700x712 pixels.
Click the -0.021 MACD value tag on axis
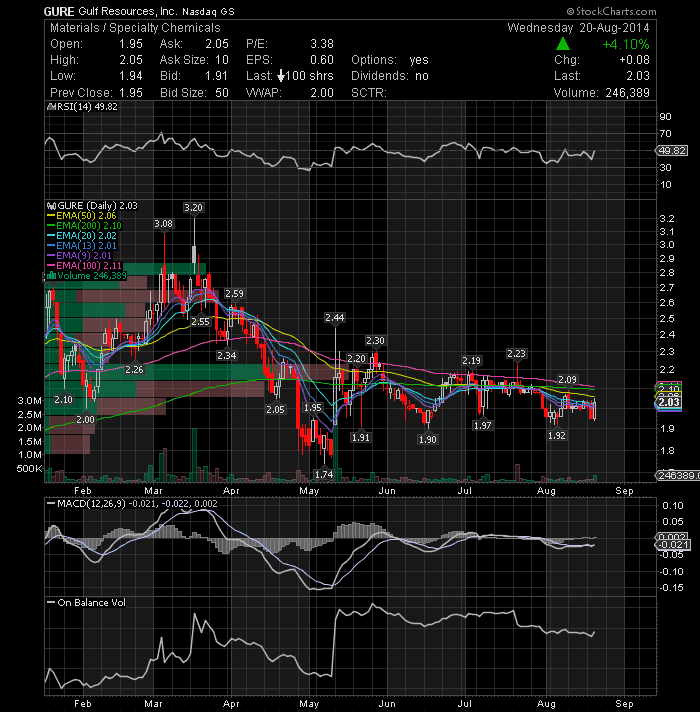pos(674,545)
